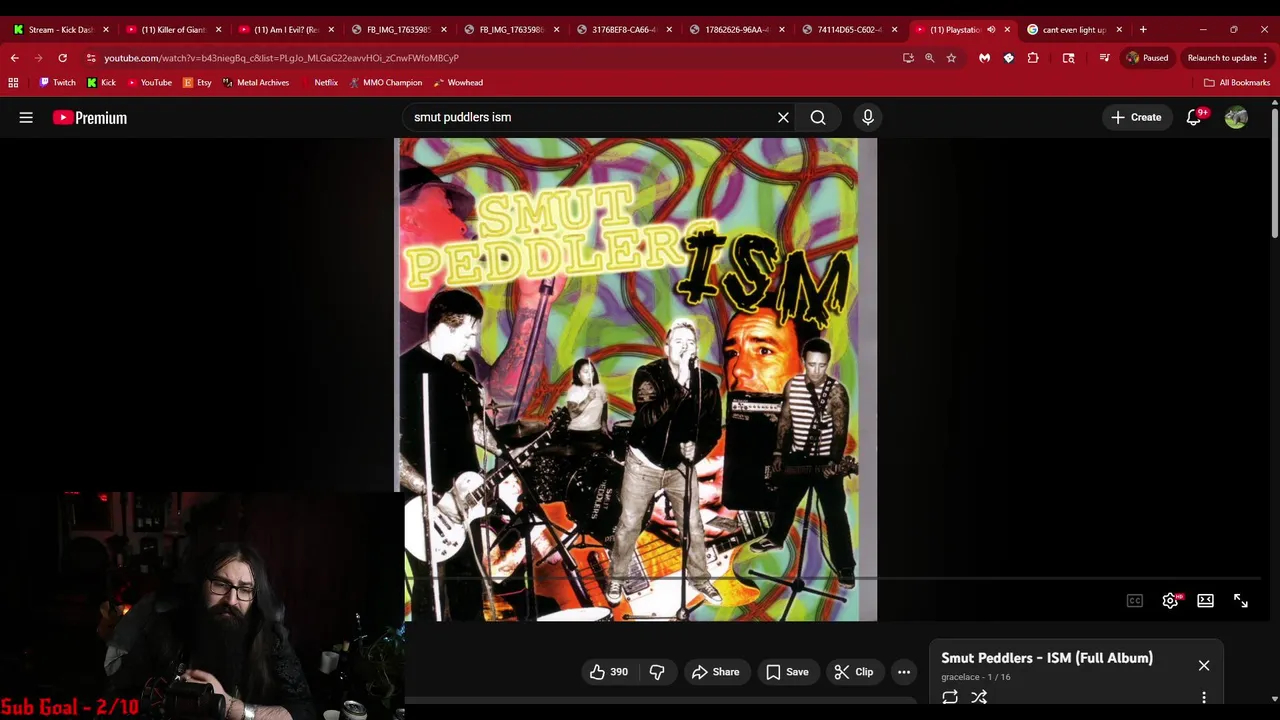This screenshot has height=720, width=1280.
Task: Open the Etsy bookmark
Action: (197, 83)
